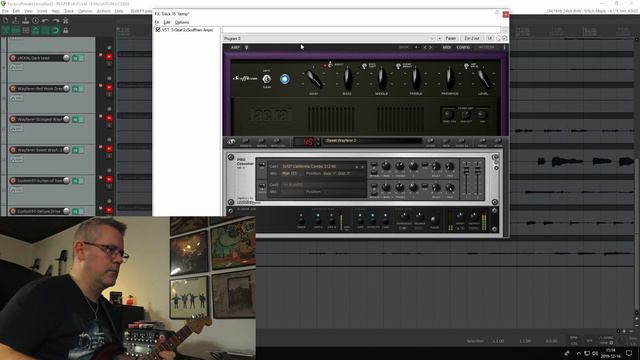Click the plus button beside Program dropdown
This screenshot has width=640, height=360.
pyautogui.click(x=440, y=38)
